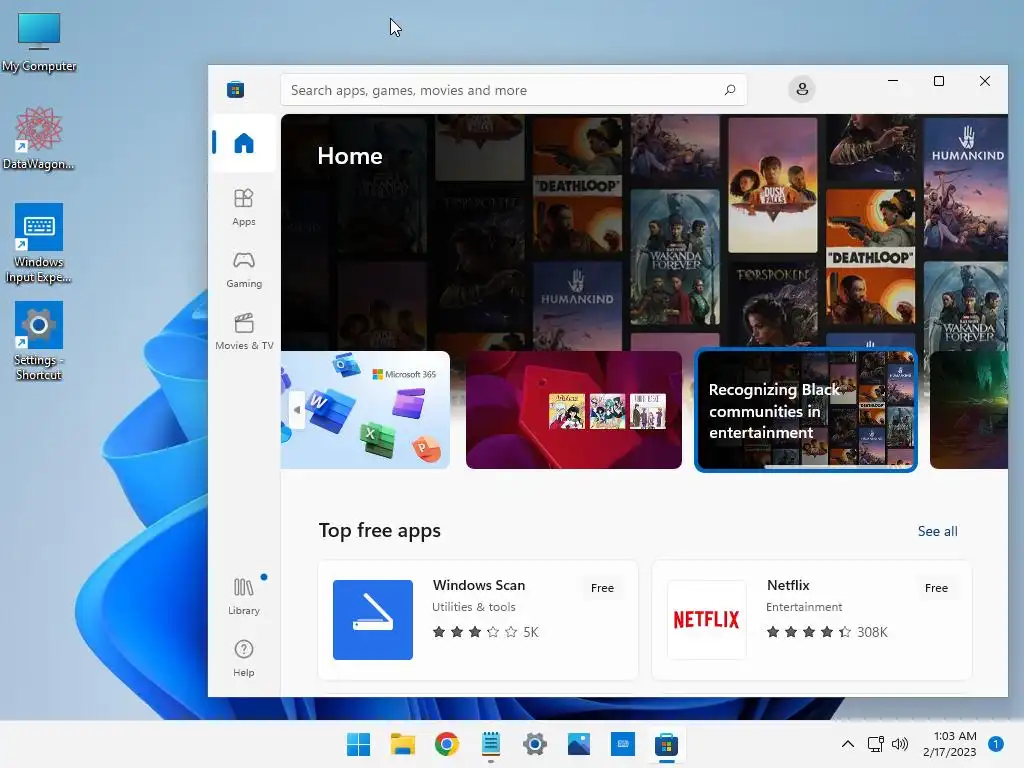Viewport: 1024px width, 768px height.
Task: Open the Library in the sidebar
Action: point(244,596)
